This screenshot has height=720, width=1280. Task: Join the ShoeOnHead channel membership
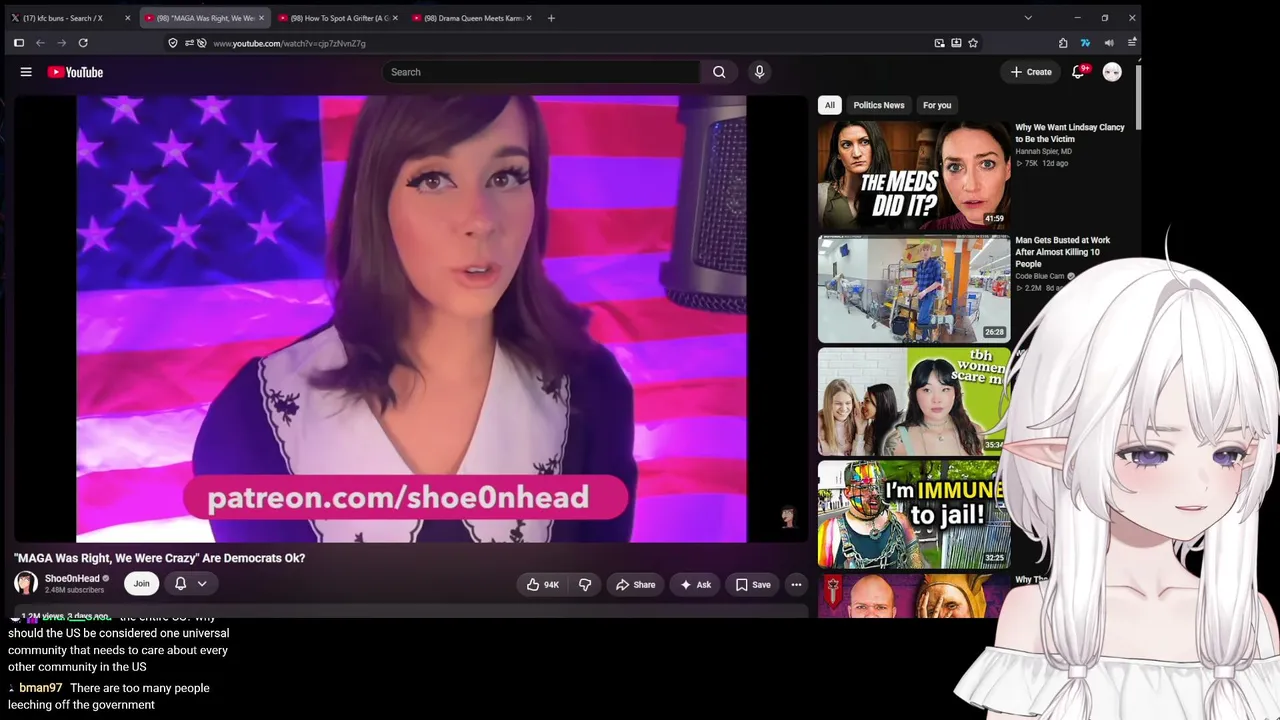141,584
